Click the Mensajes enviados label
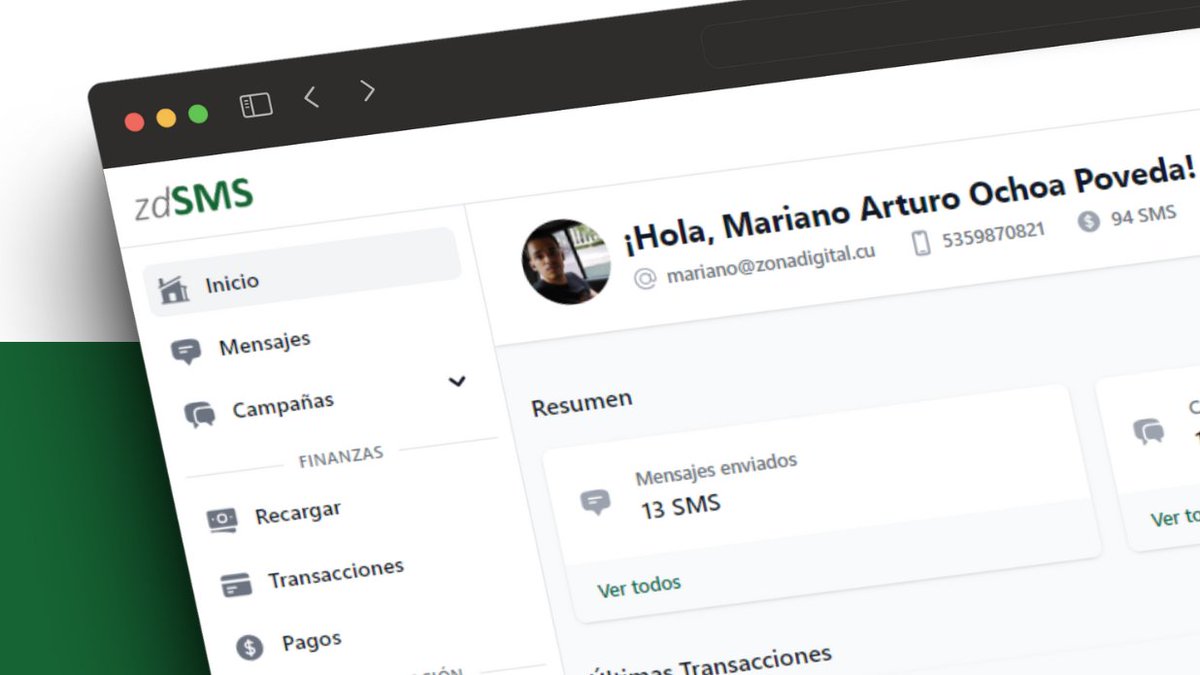 716,468
